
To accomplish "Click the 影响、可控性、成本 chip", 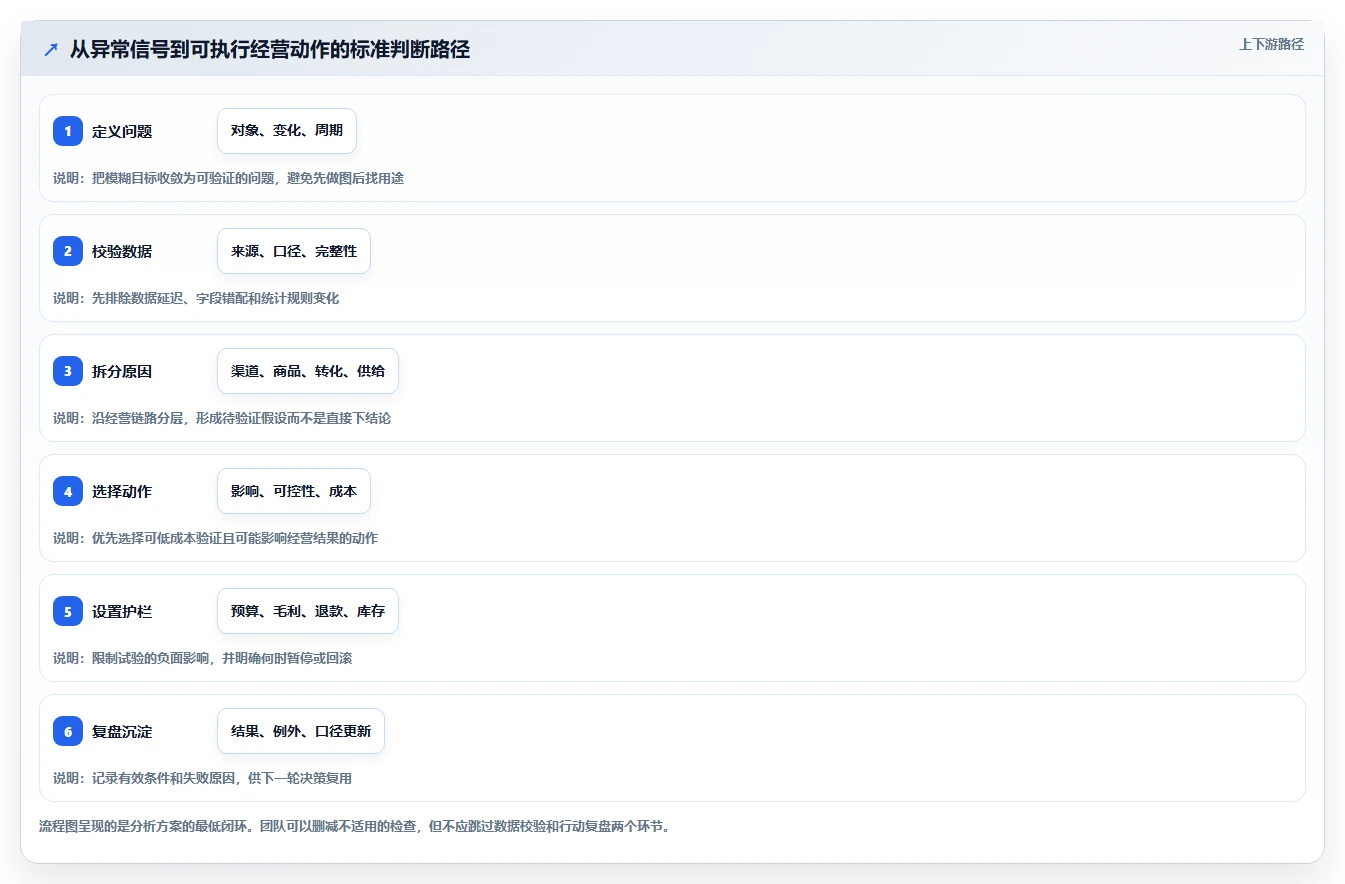I will tap(294, 491).
